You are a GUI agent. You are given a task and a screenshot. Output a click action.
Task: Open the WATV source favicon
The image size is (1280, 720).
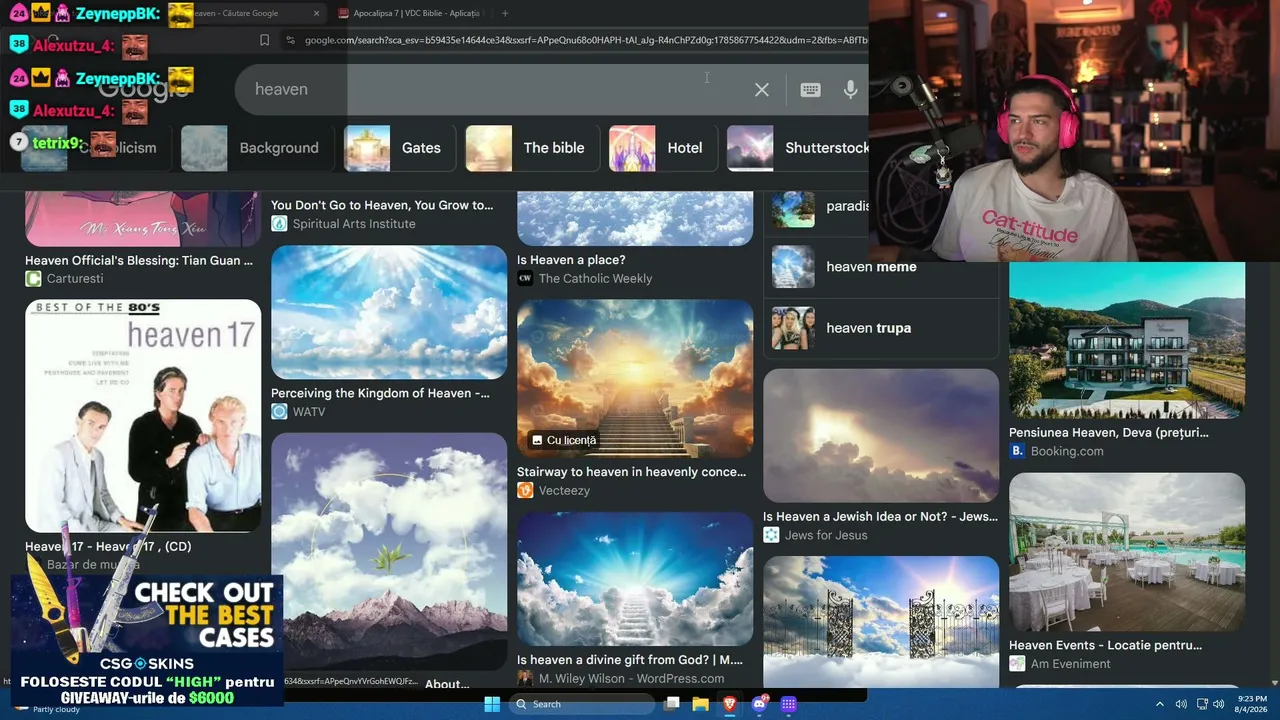coord(279,412)
